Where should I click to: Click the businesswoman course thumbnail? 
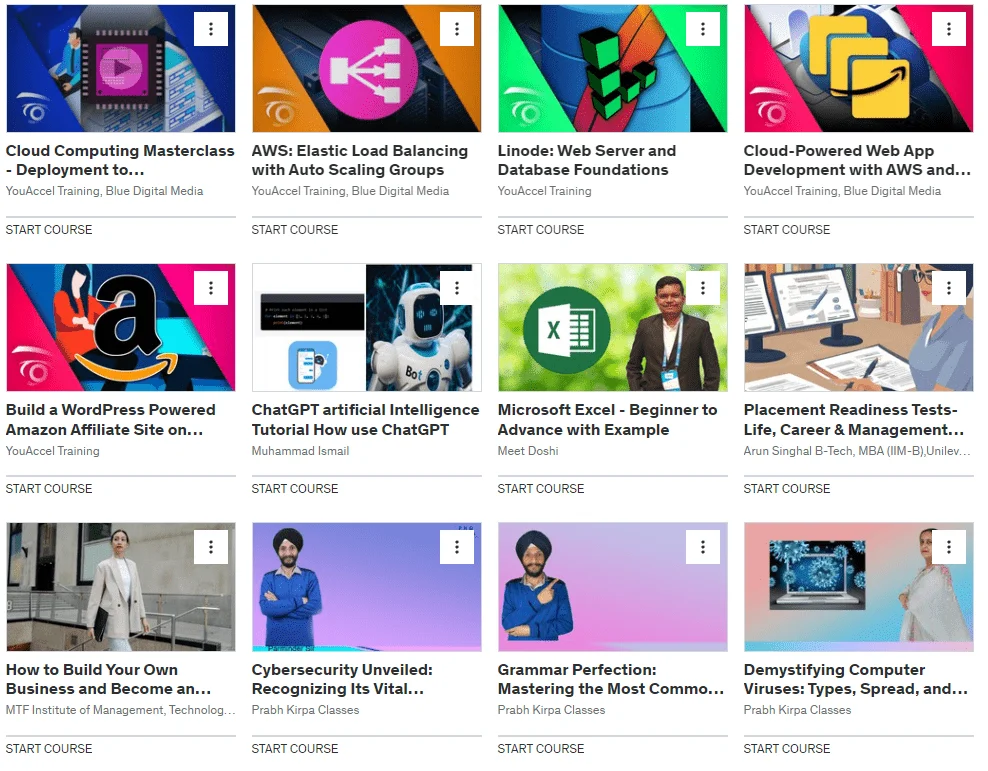[121, 587]
